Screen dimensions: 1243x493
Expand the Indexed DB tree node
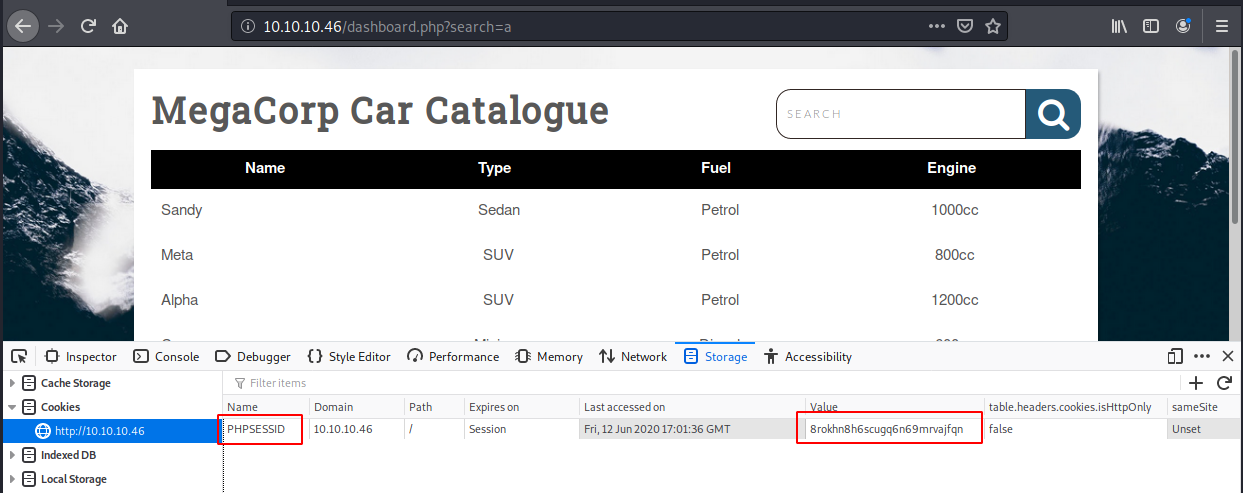coord(12,455)
